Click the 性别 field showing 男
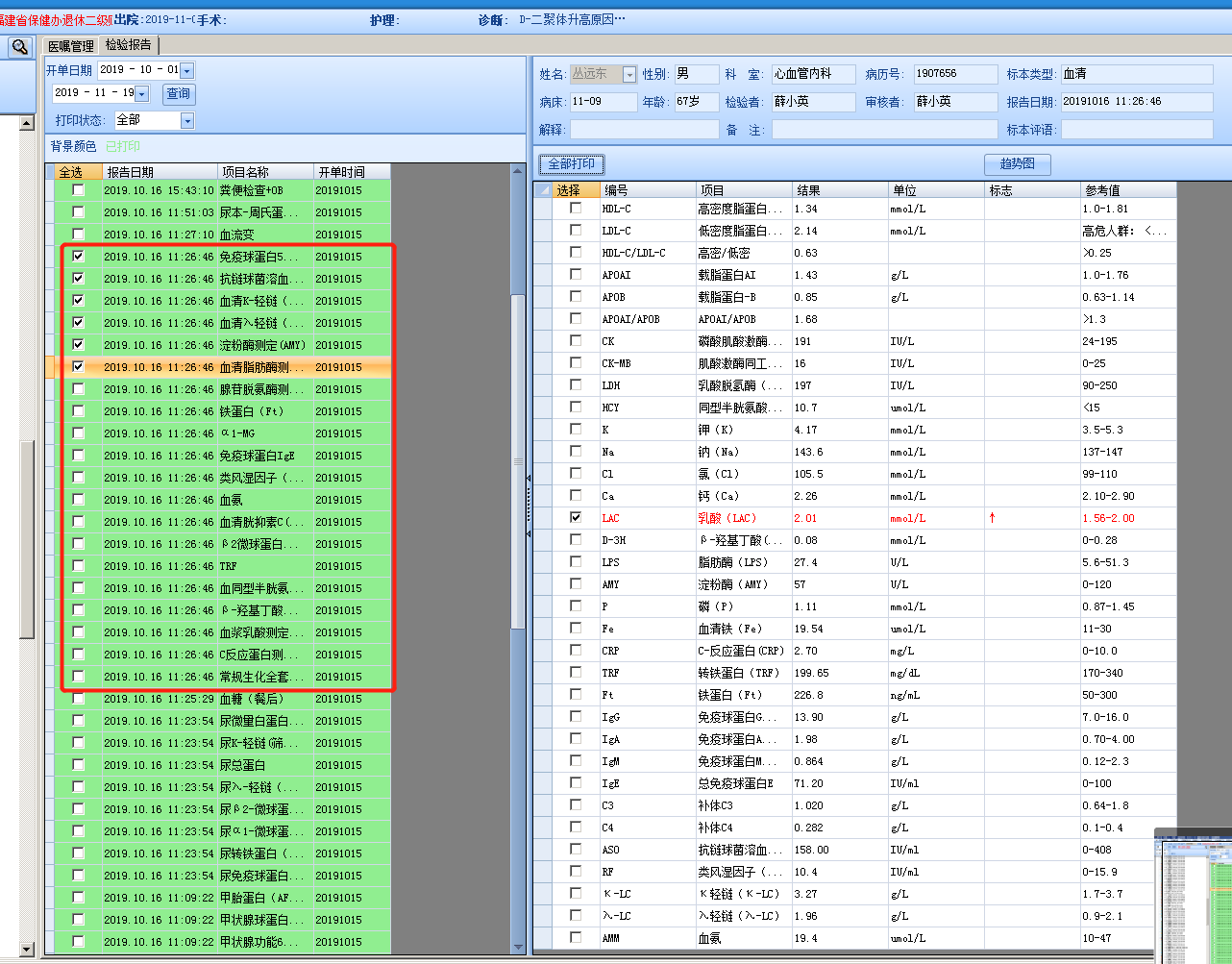Viewport: 1232px width, 964px height. click(x=696, y=74)
